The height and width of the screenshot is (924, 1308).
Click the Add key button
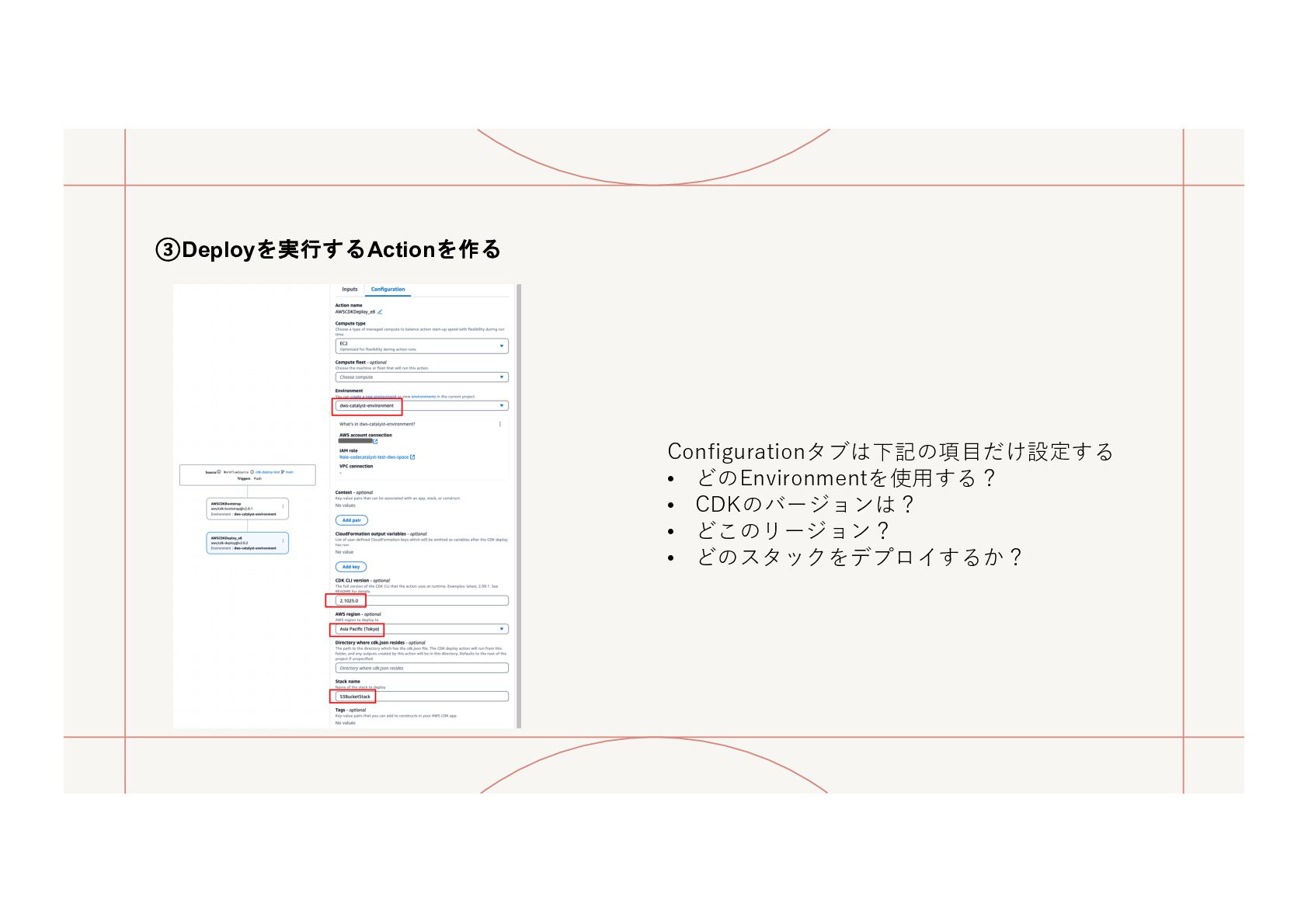351,567
